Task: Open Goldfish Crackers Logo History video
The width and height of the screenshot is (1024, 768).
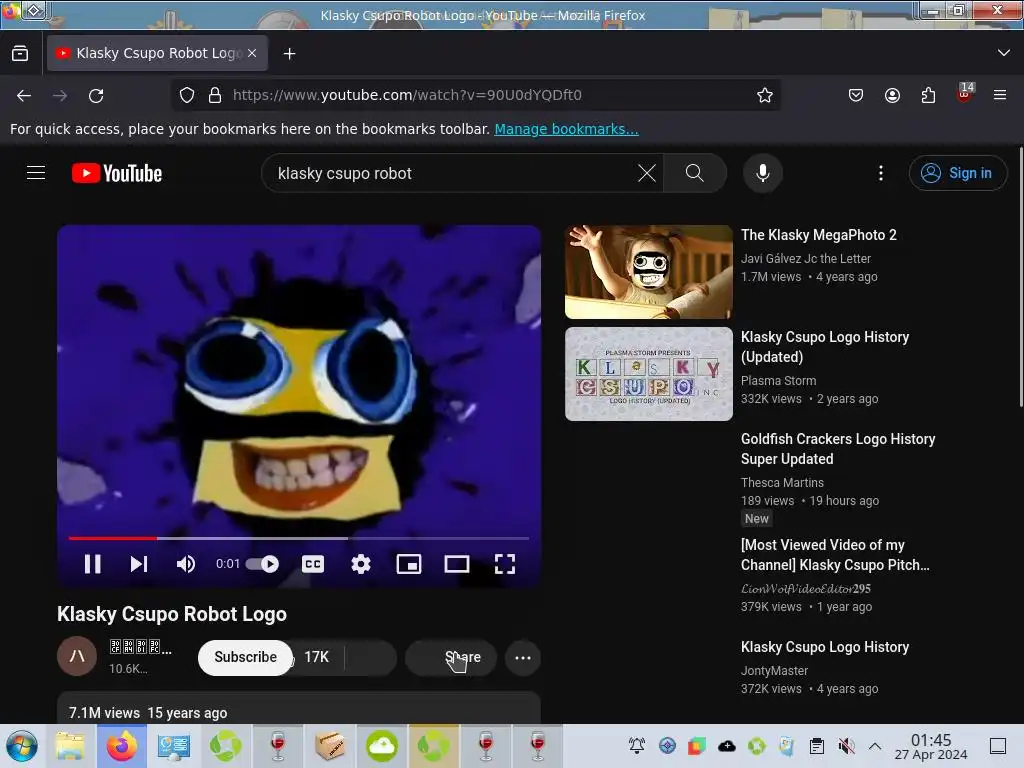Action: coord(838,449)
